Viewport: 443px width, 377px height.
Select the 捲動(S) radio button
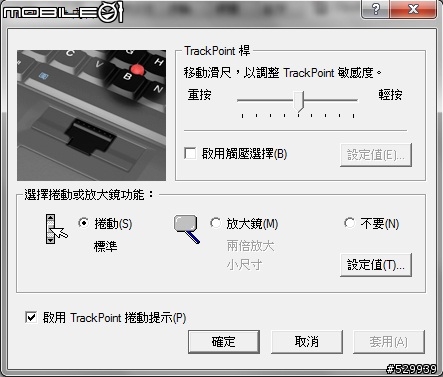[83, 223]
